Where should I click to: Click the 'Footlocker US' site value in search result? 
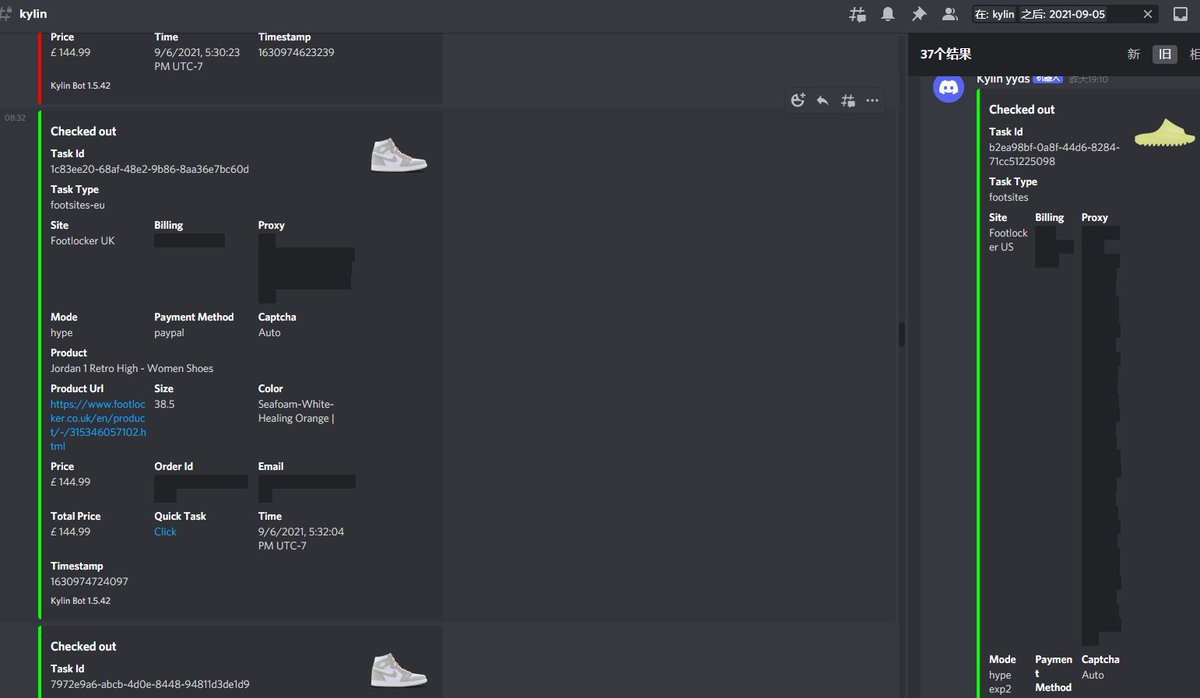tap(1008, 240)
